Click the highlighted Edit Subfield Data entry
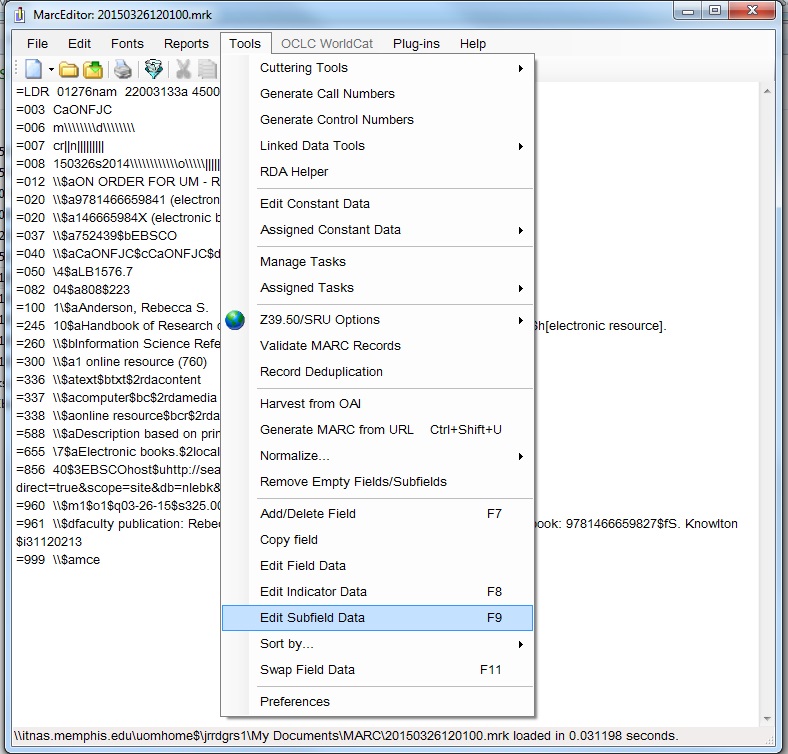 pyautogui.click(x=377, y=618)
